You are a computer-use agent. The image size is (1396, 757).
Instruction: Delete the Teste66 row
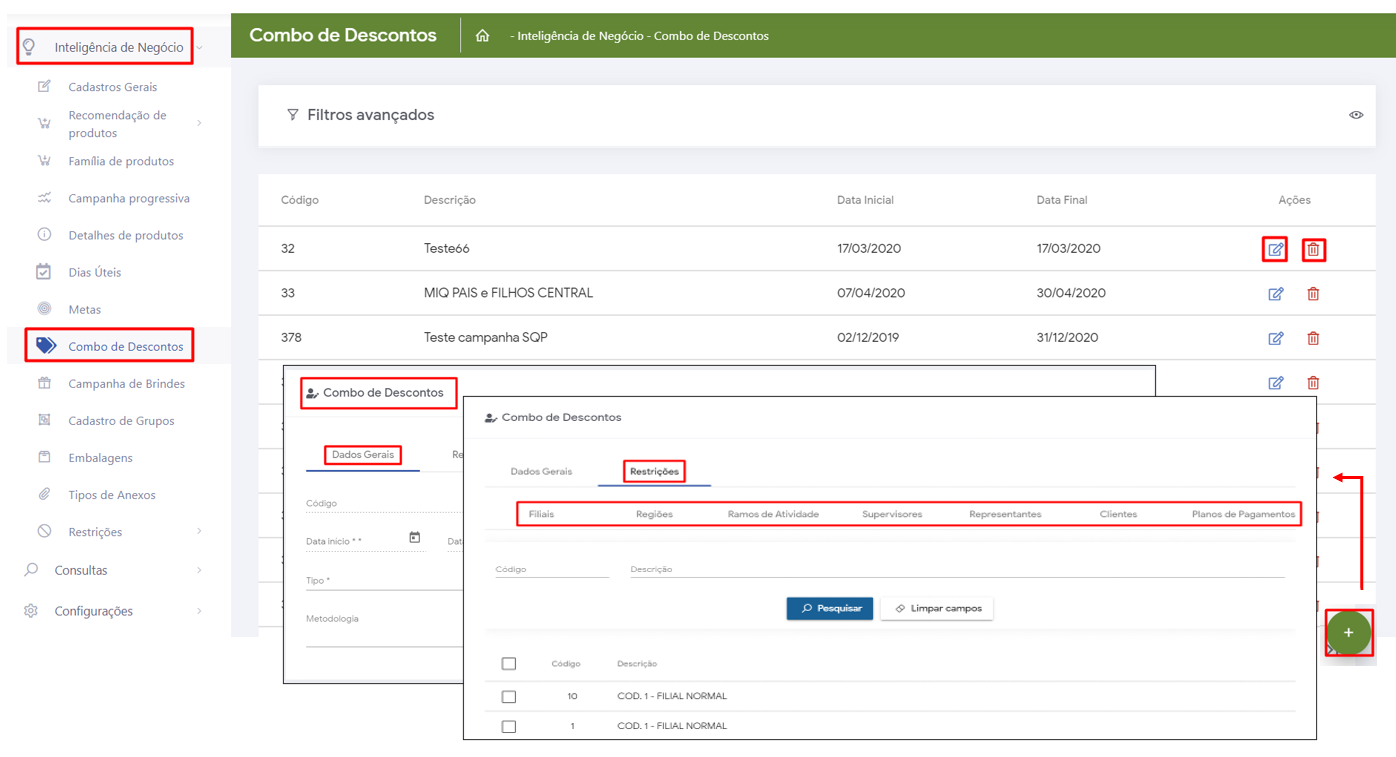coord(1313,249)
